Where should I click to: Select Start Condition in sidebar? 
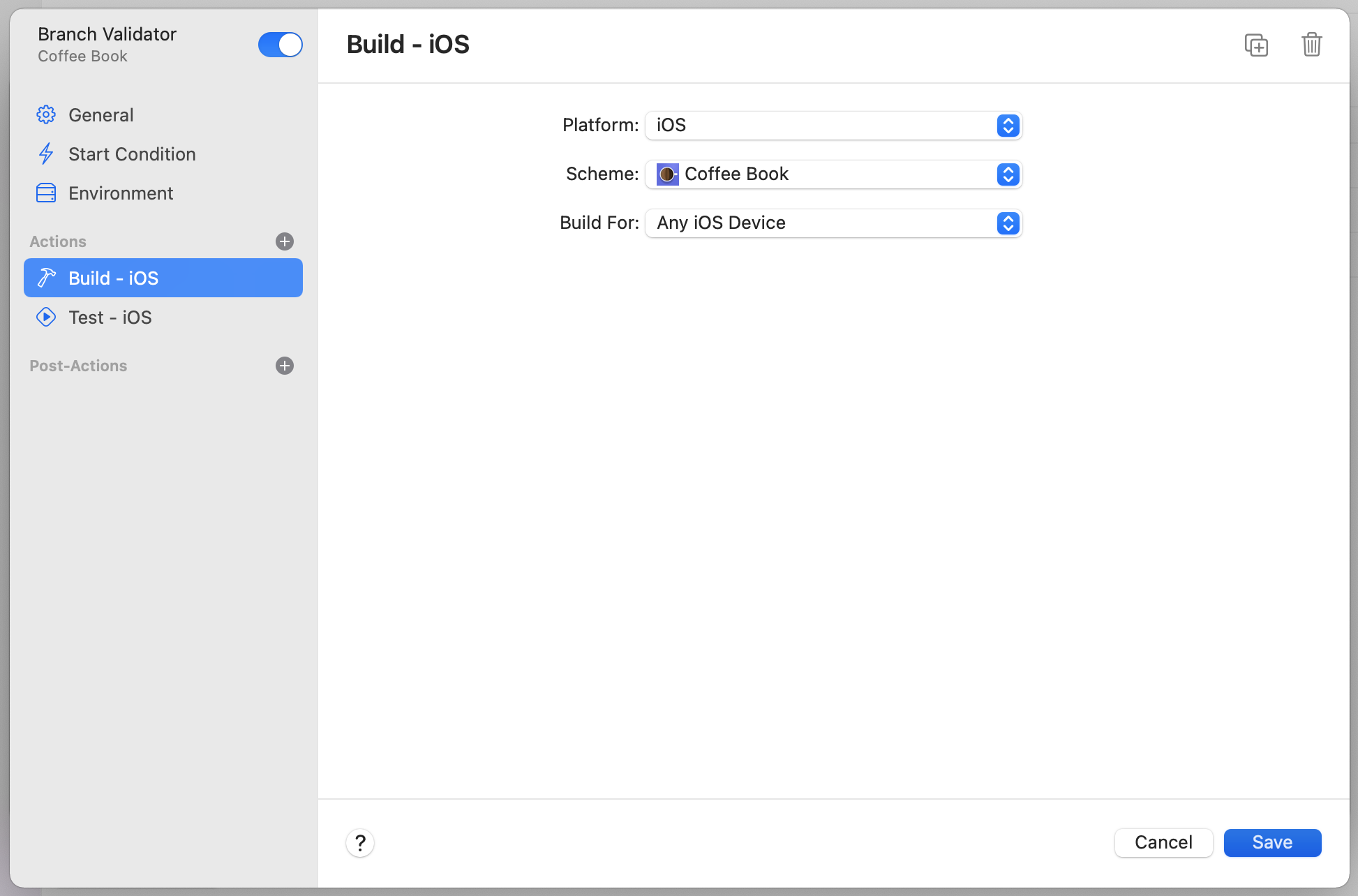click(x=132, y=154)
